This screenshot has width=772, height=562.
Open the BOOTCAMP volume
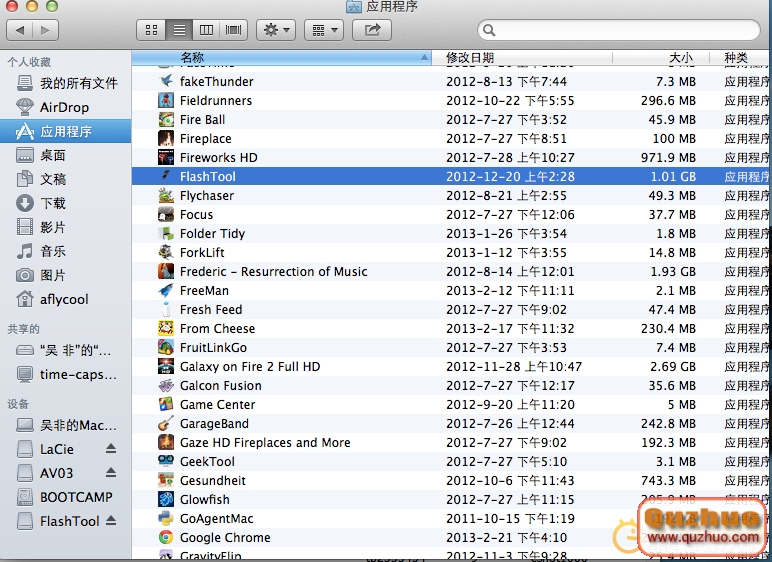coord(66,496)
